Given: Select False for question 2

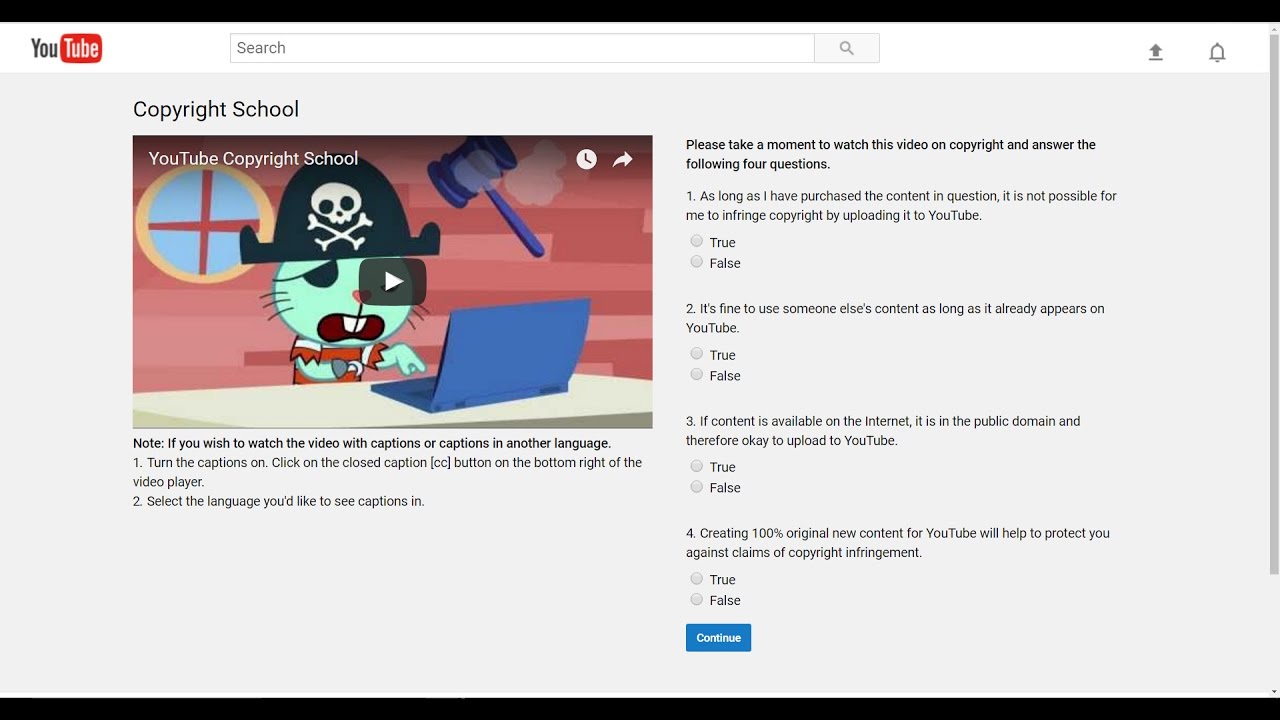Looking at the screenshot, I should [x=697, y=374].
